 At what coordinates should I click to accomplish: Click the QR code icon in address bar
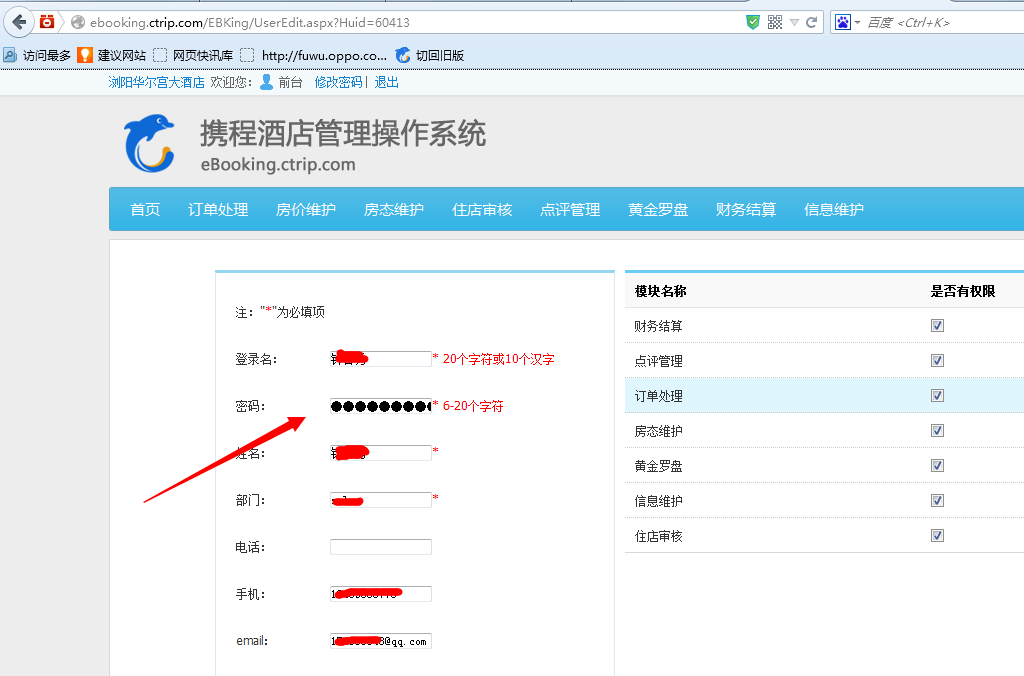tap(775, 22)
